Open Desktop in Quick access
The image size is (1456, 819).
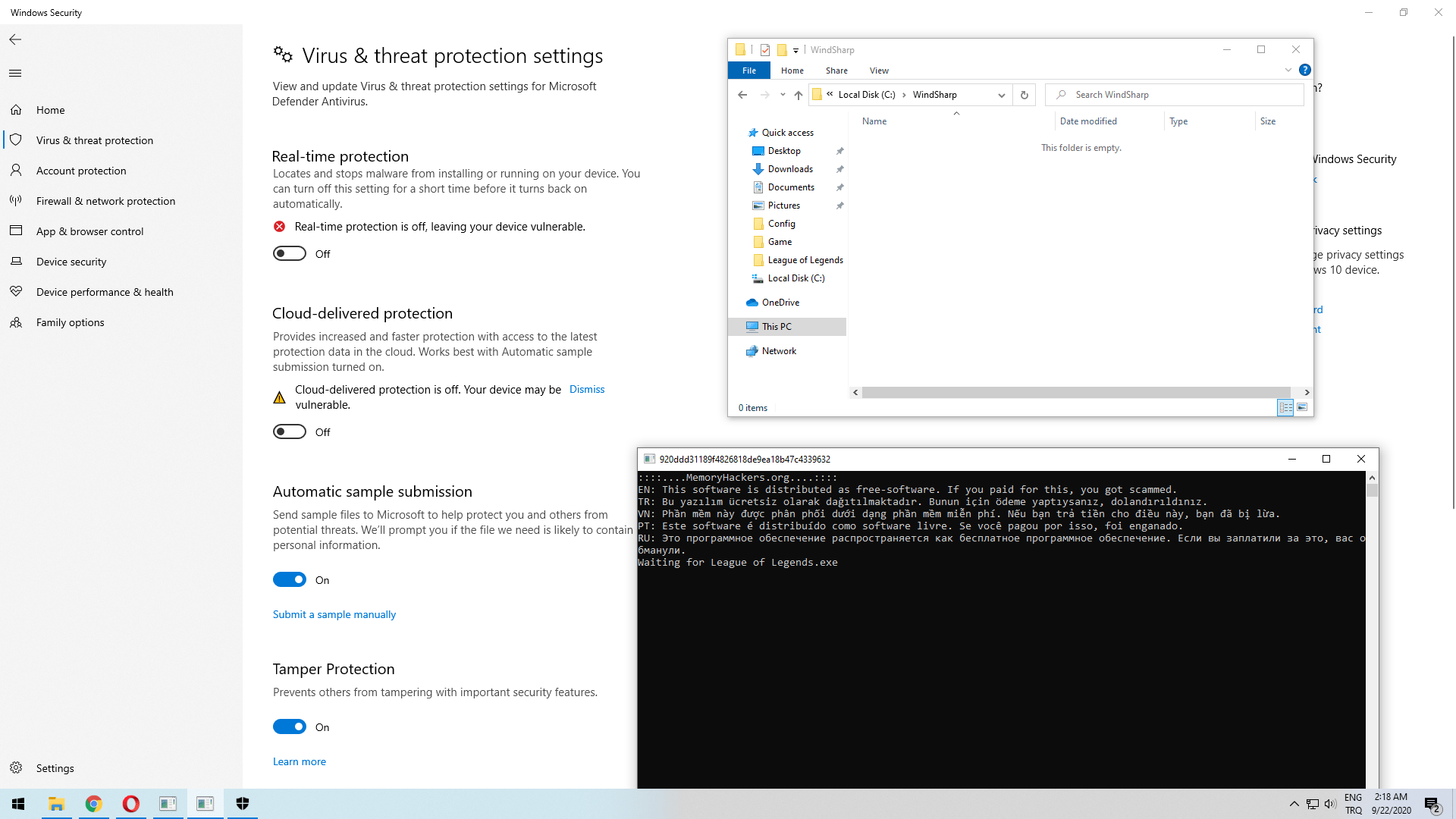784,151
